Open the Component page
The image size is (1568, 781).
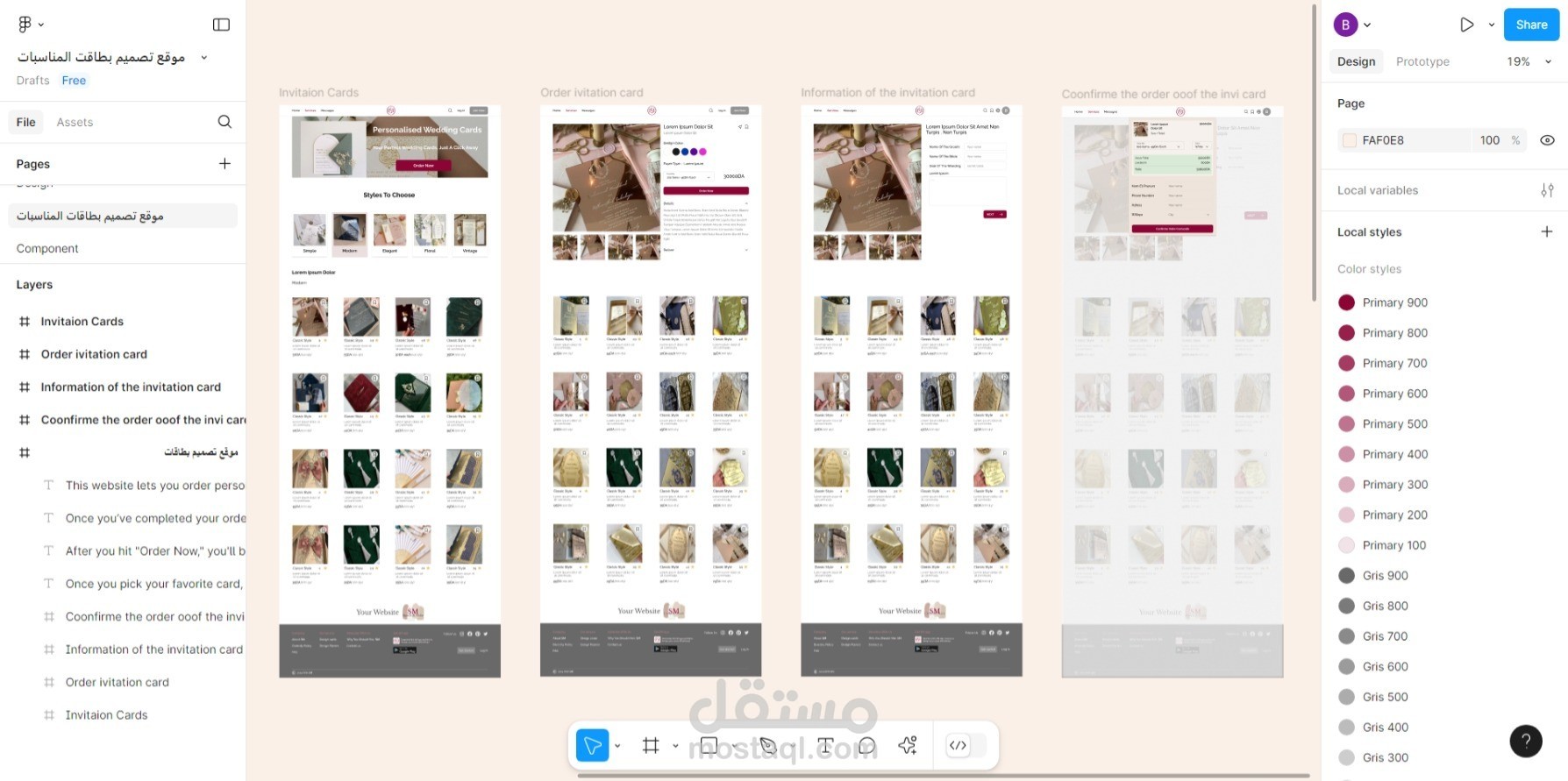(x=47, y=248)
